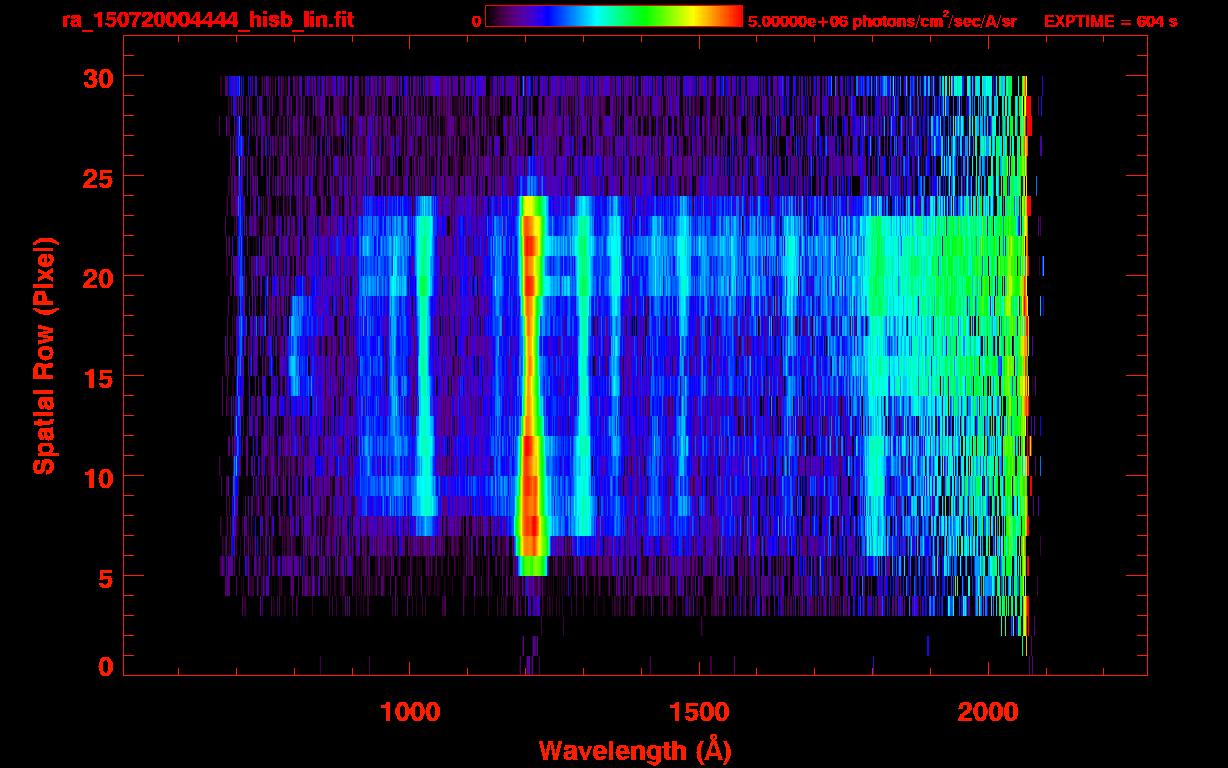
Task: Click the y-axis tick label 10
Action: [98, 477]
